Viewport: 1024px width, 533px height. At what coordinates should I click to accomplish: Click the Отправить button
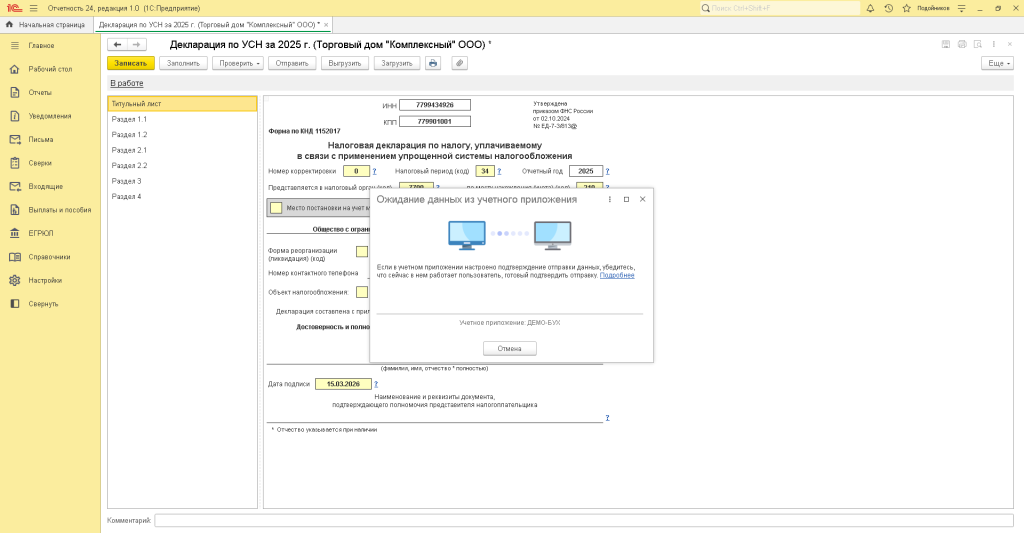pos(292,63)
